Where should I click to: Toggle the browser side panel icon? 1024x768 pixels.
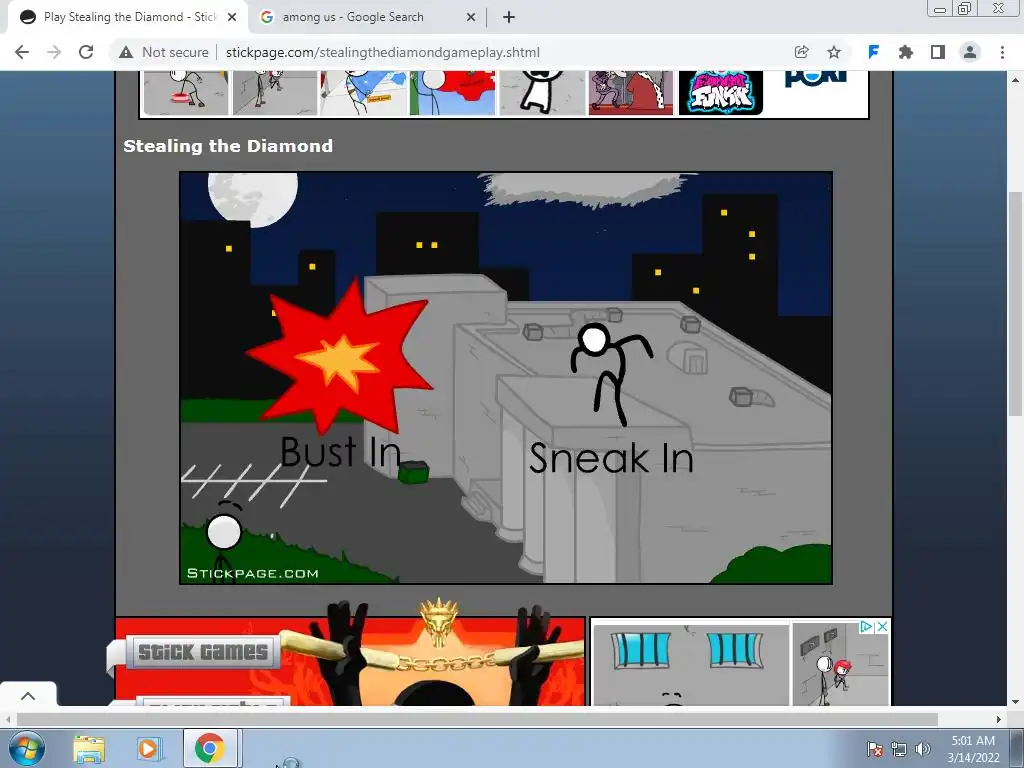point(938,52)
